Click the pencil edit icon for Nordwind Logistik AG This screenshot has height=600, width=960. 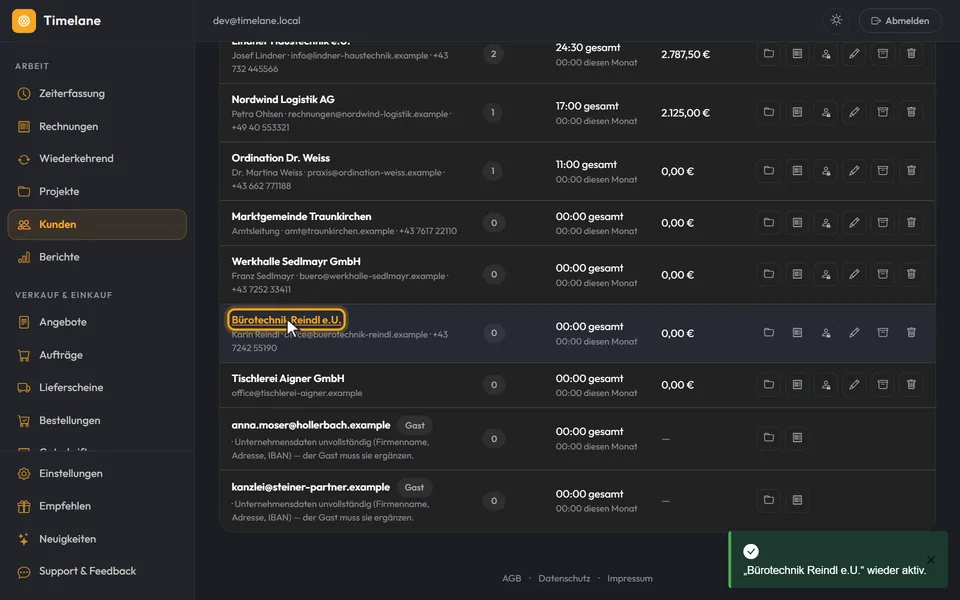click(854, 112)
